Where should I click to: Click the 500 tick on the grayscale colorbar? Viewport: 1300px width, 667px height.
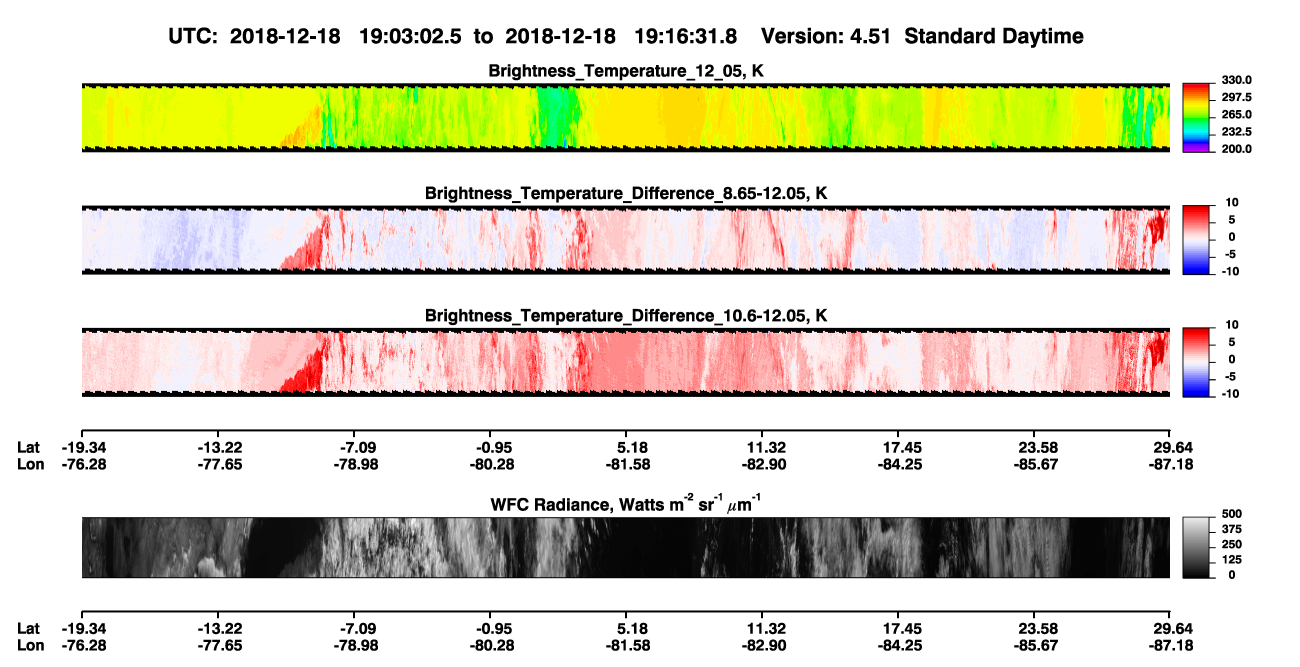tap(1232, 514)
